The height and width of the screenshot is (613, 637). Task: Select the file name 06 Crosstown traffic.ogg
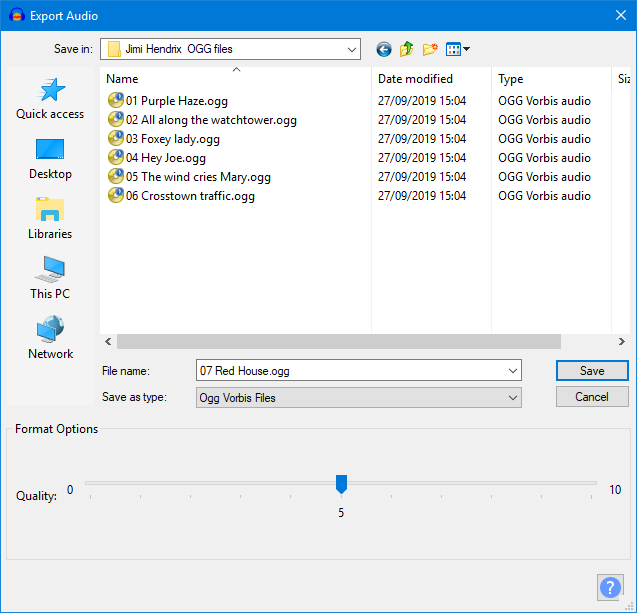[x=190, y=196]
